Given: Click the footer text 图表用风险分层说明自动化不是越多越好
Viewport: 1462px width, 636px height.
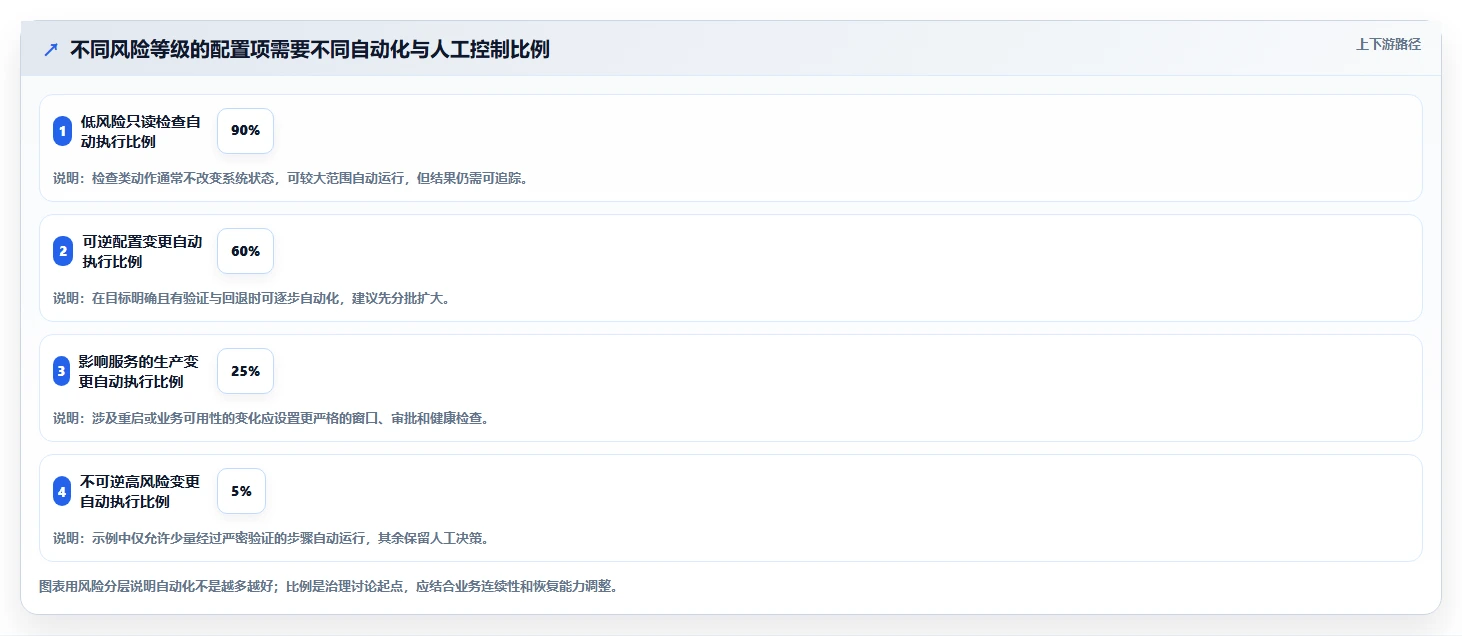Looking at the screenshot, I should click(x=328, y=586).
